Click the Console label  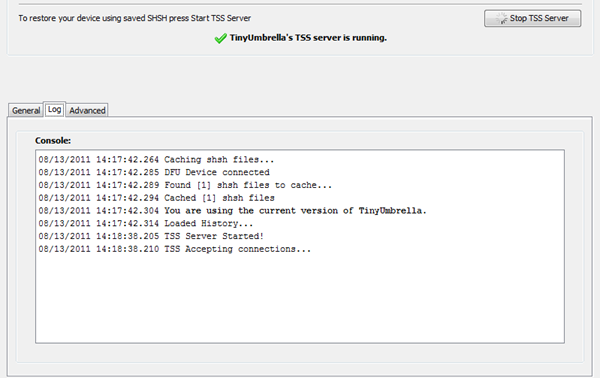(x=53, y=140)
